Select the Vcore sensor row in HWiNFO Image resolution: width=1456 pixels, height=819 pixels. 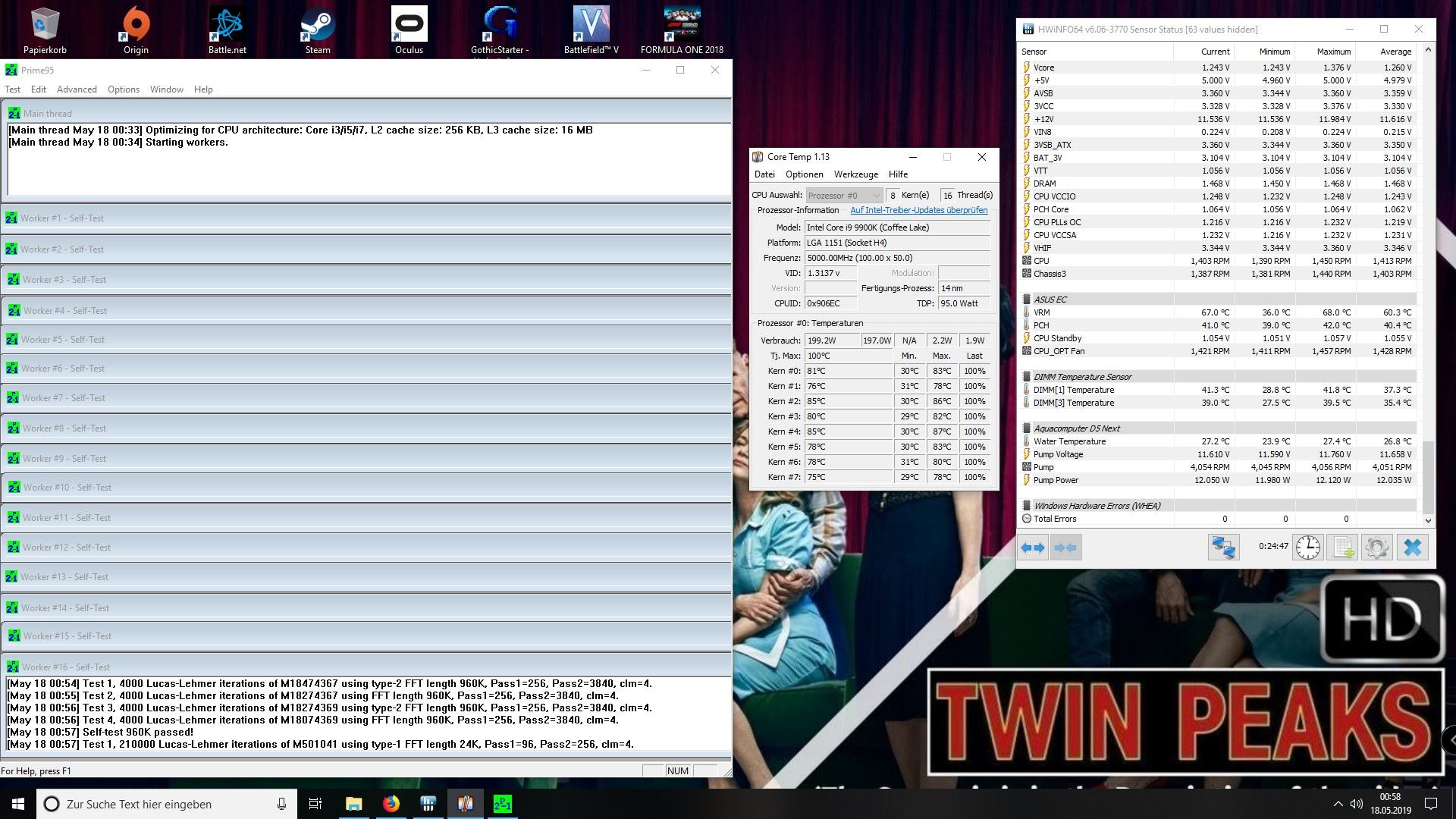coord(1218,67)
